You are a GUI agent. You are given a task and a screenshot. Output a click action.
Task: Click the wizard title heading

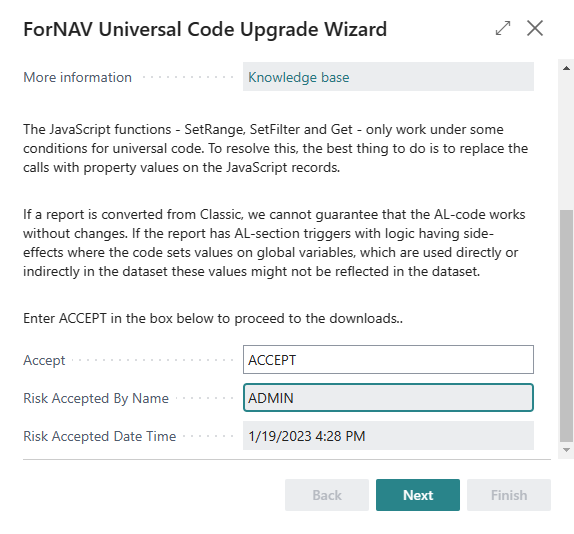205,29
